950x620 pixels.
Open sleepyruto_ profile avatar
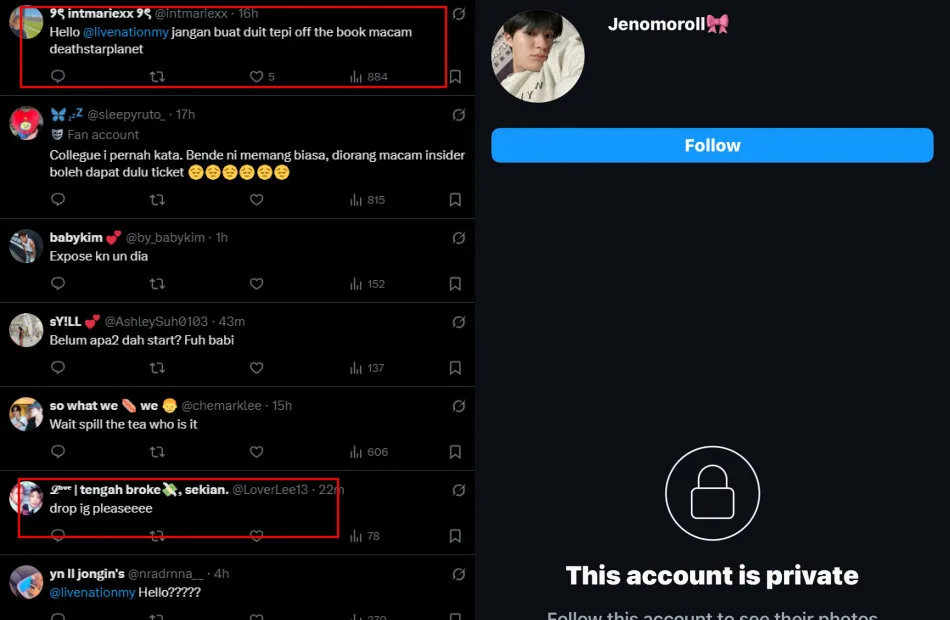click(26, 123)
